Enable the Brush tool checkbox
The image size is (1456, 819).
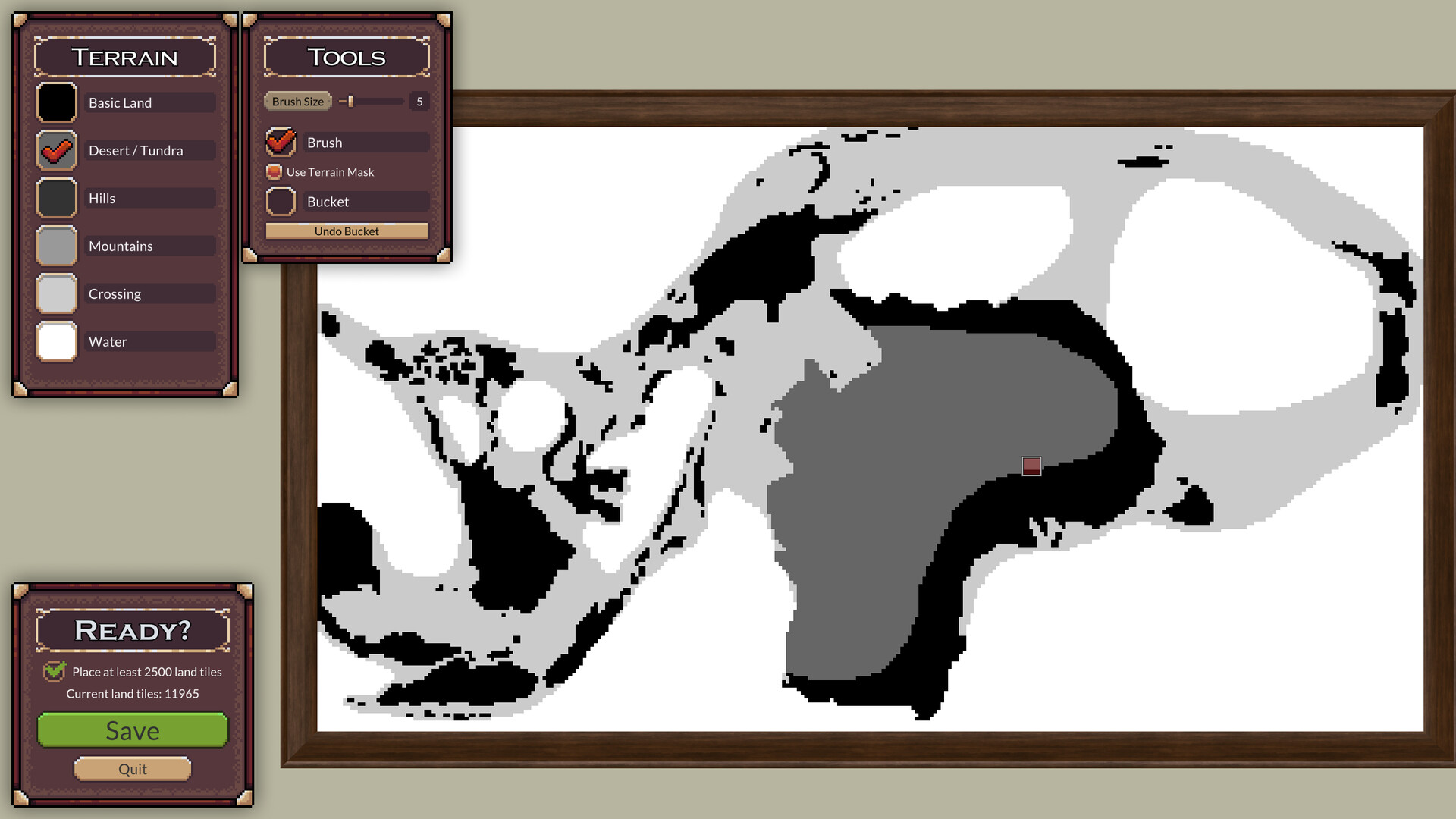click(x=283, y=141)
